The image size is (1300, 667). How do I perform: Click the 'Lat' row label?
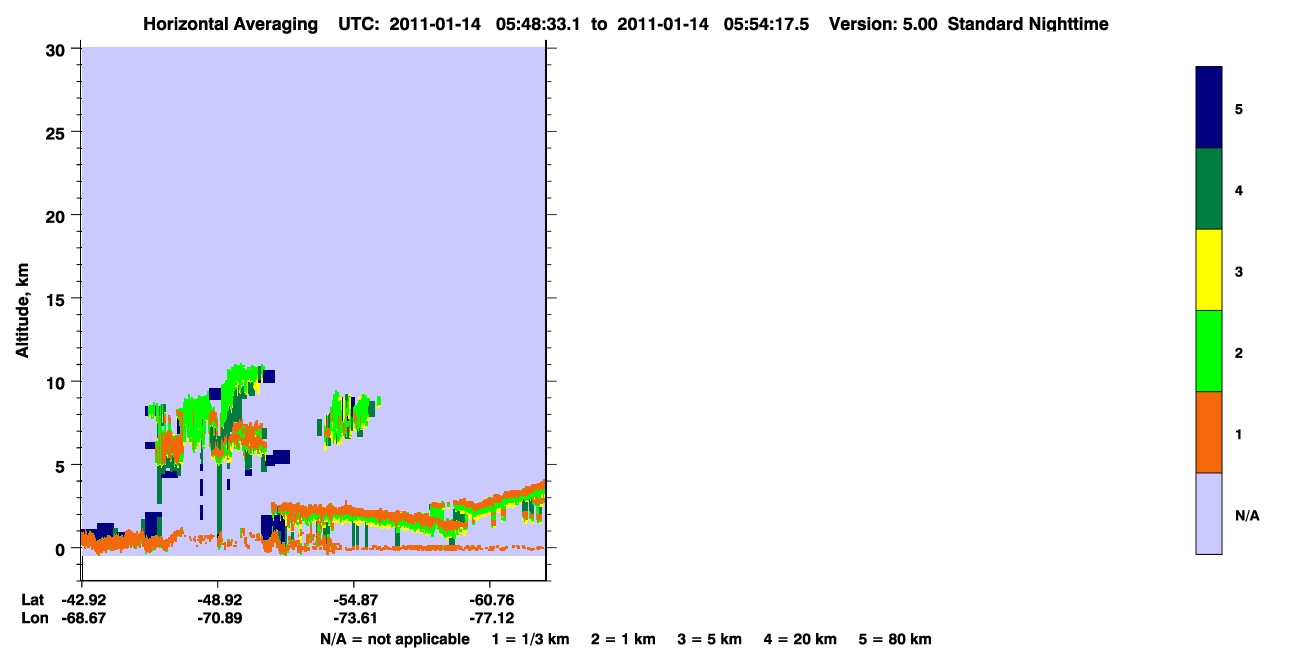[x=32, y=600]
